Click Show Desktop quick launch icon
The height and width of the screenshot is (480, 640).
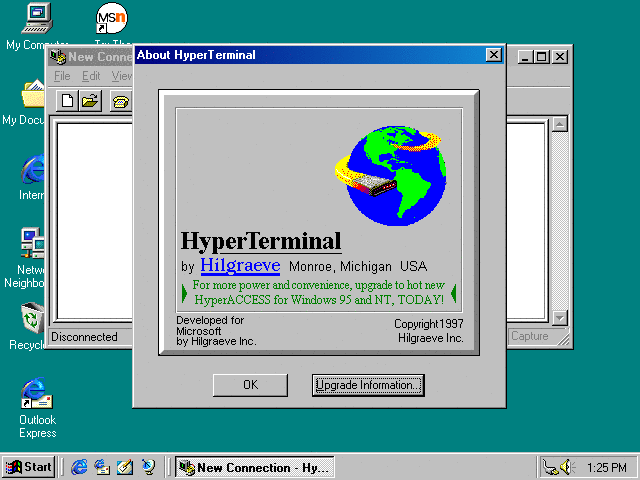[124, 467]
